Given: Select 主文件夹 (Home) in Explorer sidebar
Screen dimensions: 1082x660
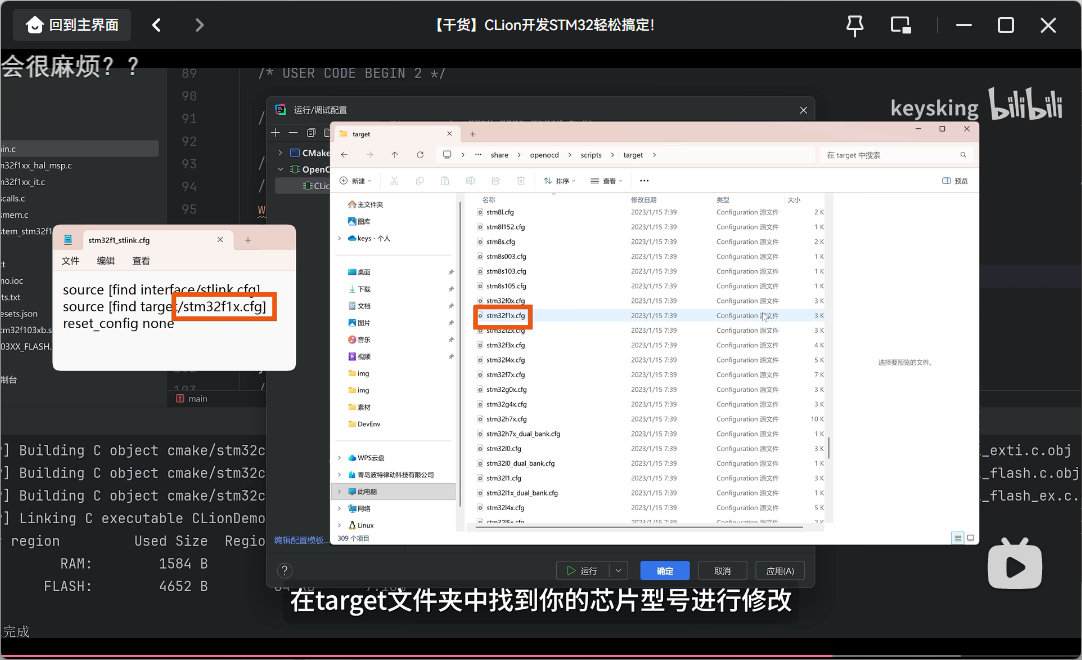Looking at the screenshot, I should (x=366, y=204).
